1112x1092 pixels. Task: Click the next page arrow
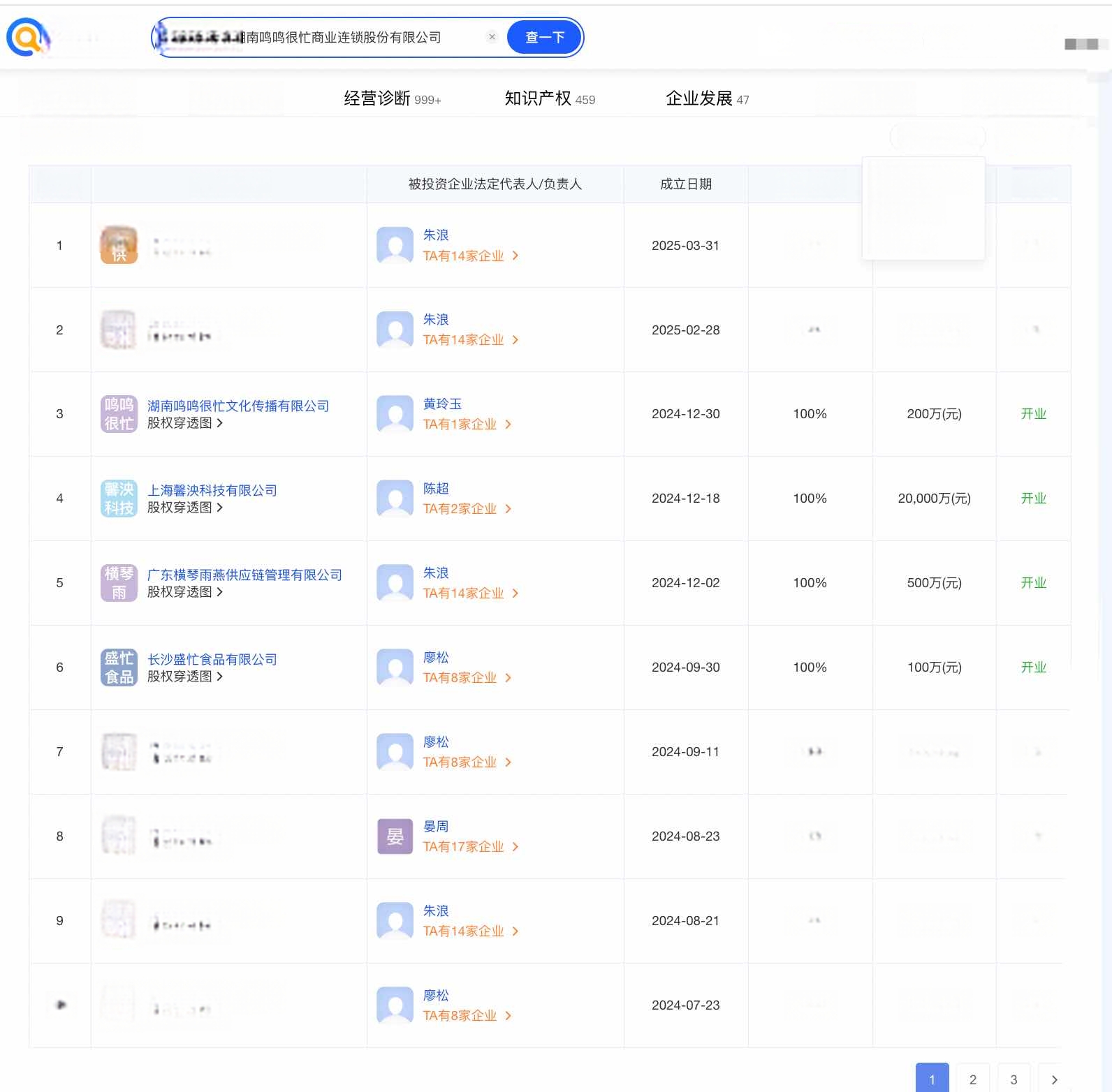pos(1055,1079)
